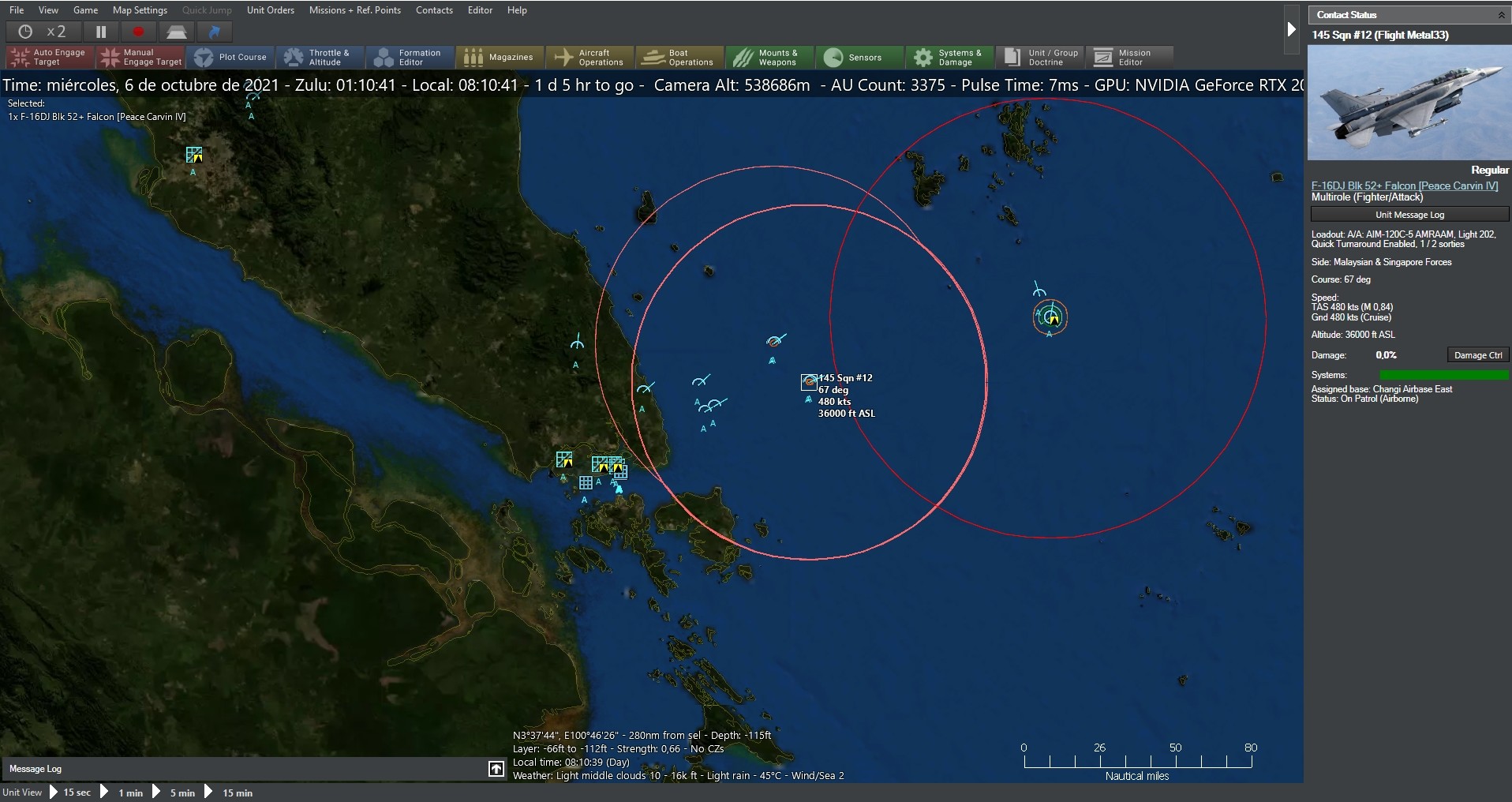Collapse the Contact Status panel

tap(1500, 14)
